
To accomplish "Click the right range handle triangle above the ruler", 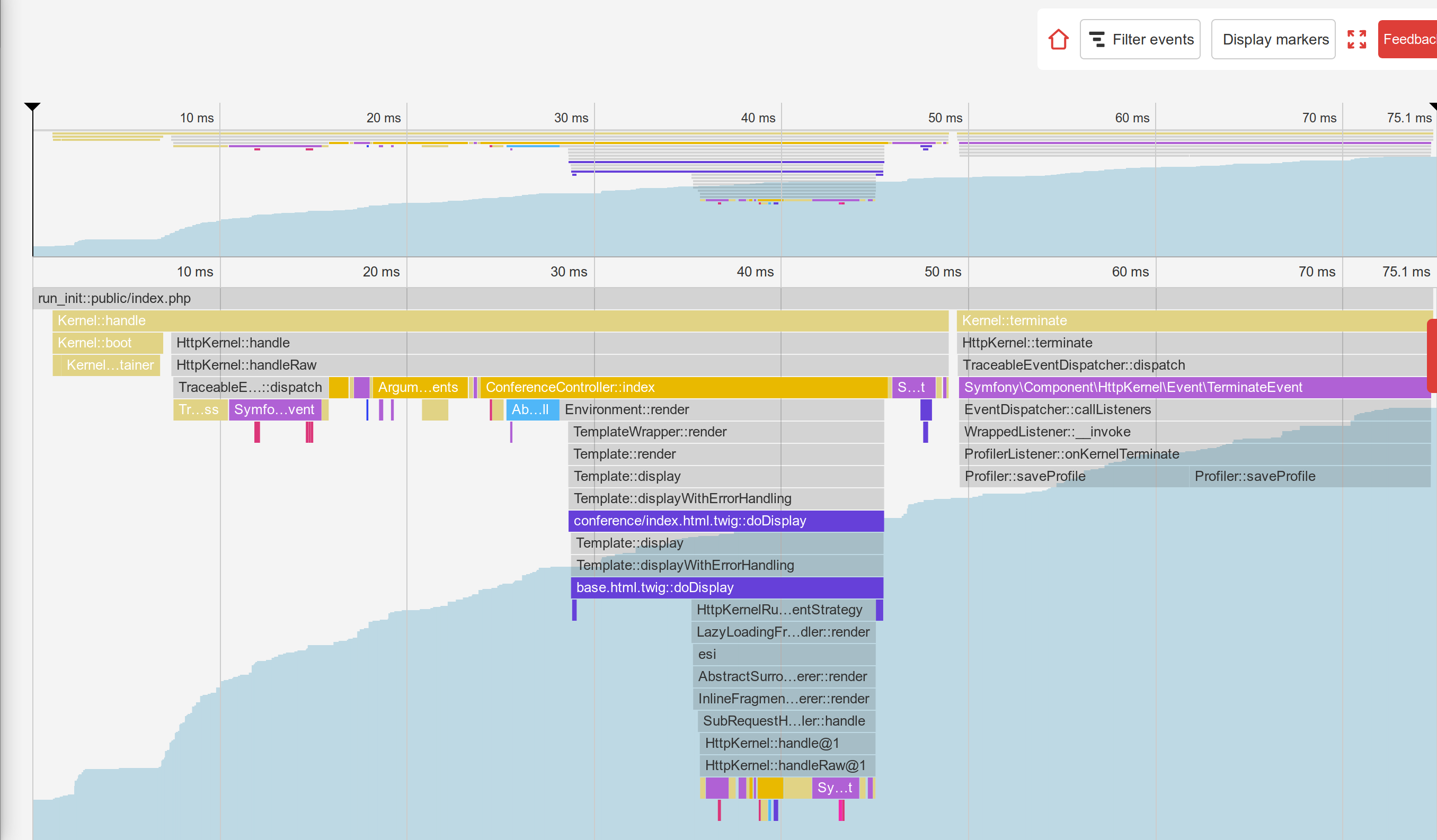I will coord(1433,106).
